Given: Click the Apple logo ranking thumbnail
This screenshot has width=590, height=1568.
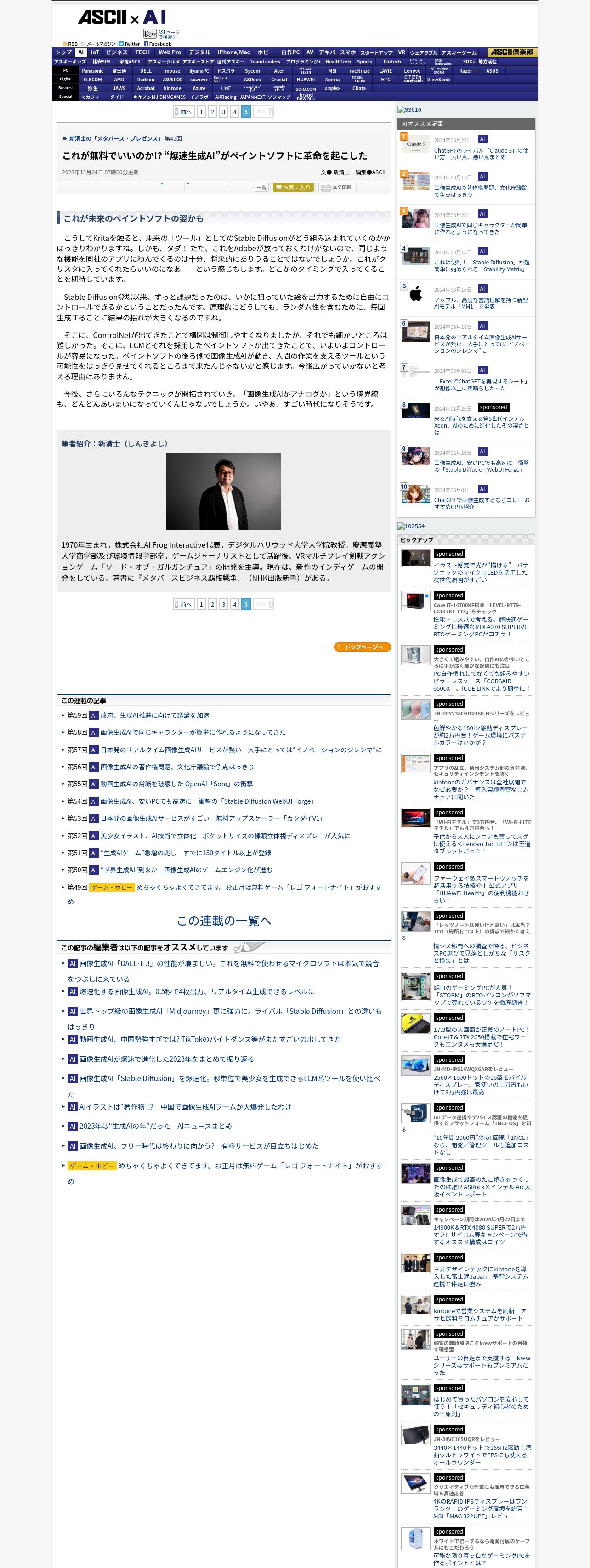Looking at the screenshot, I should click(x=415, y=293).
